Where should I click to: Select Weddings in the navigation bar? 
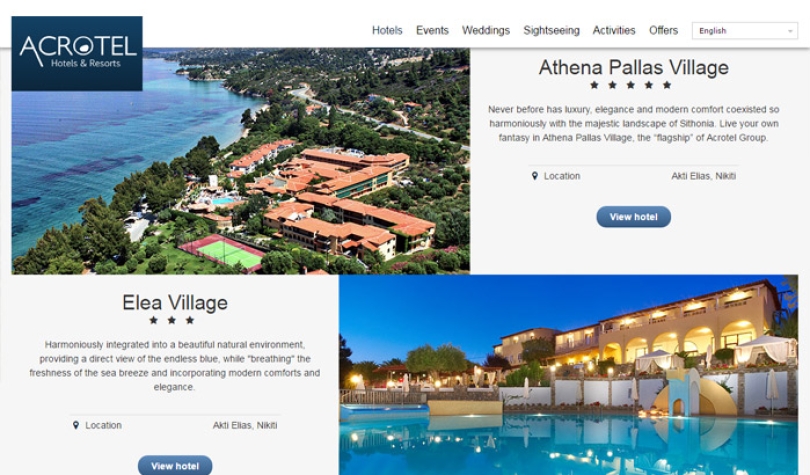(486, 30)
